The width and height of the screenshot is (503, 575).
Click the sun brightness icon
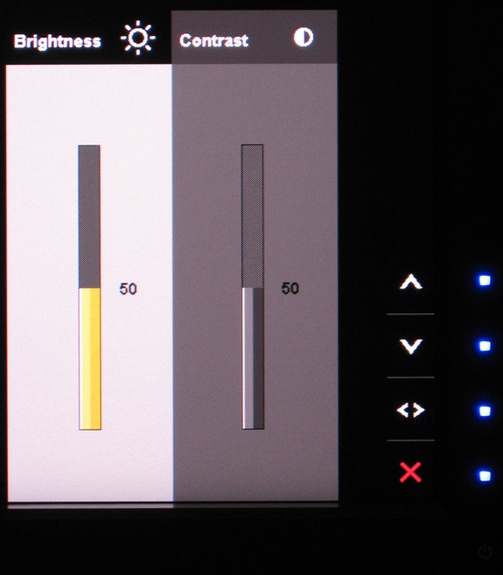point(138,38)
